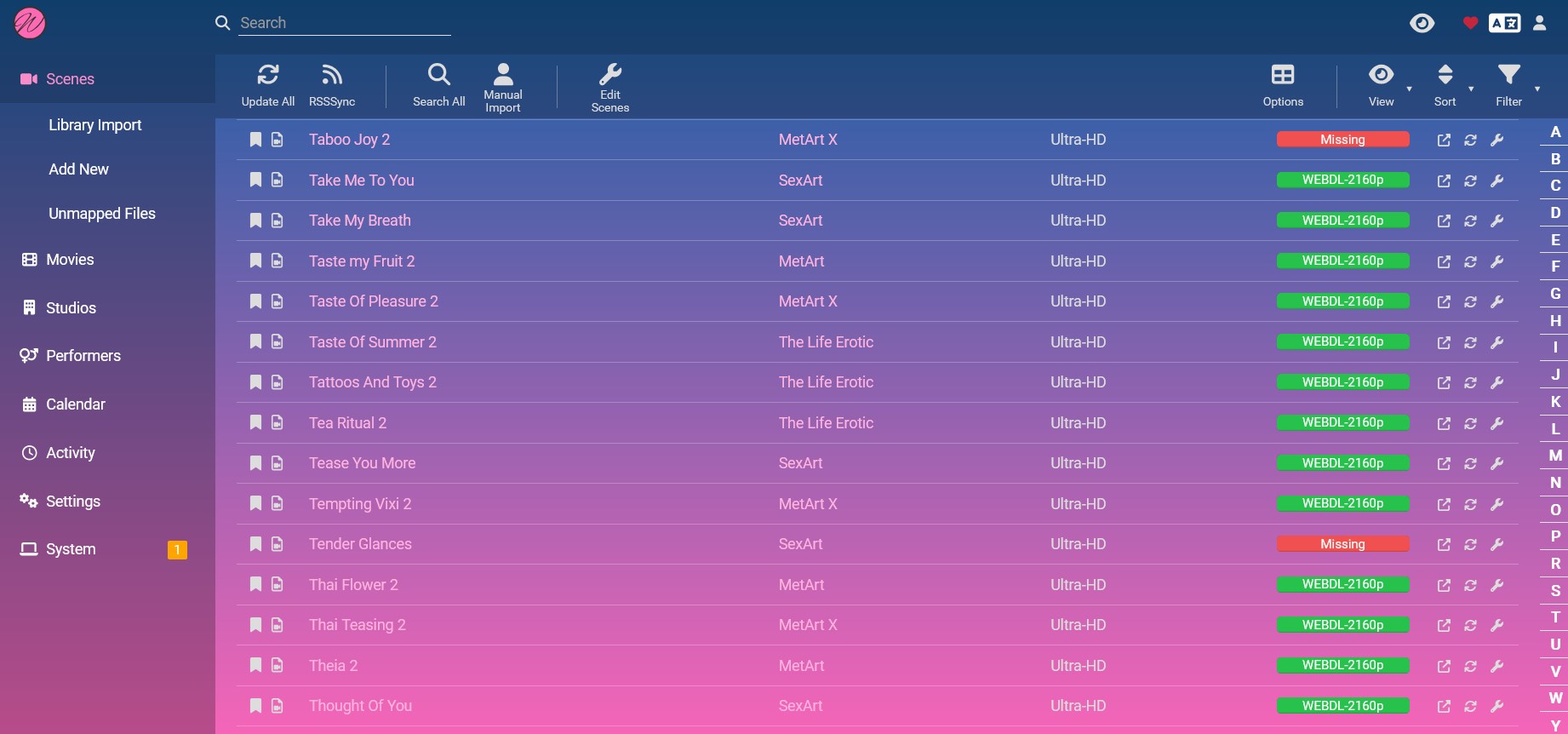Open external link for Taste my Fruit 2
The height and width of the screenshot is (734, 1568).
[x=1444, y=261]
